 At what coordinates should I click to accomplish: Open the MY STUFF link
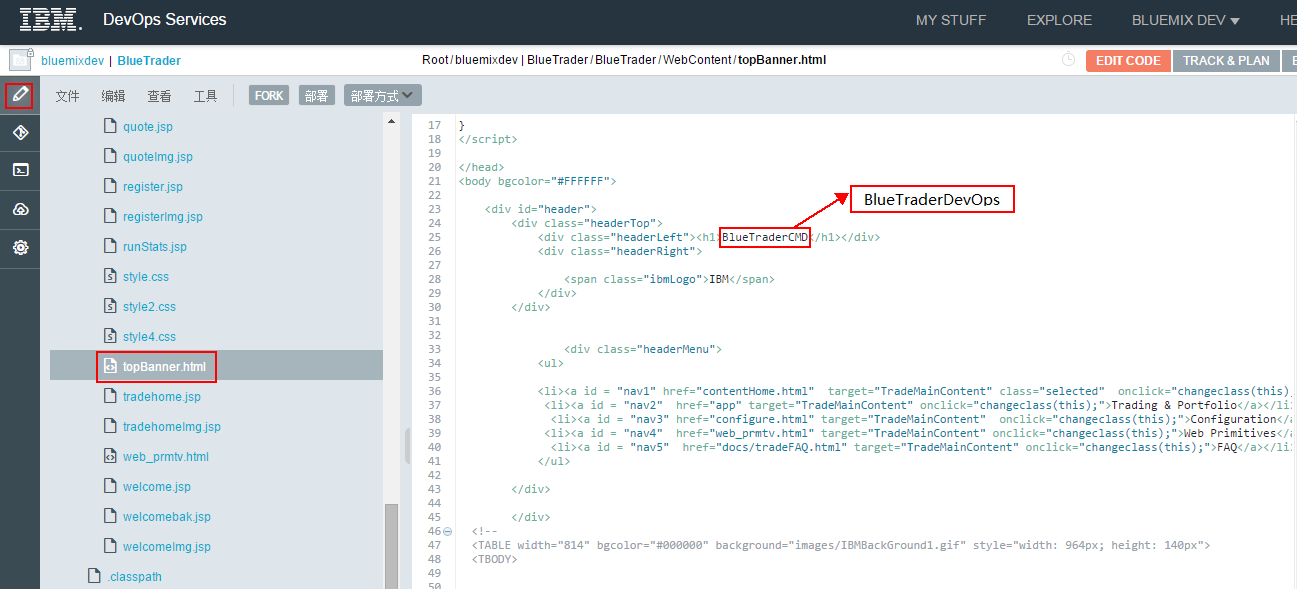coord(950,20)
